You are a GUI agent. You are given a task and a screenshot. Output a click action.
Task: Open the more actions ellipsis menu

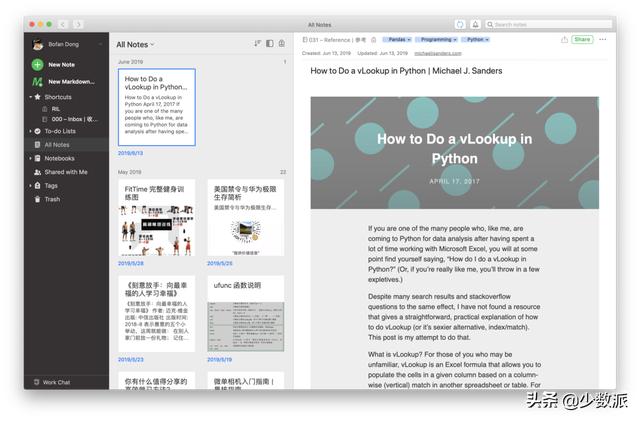(603, 40)
